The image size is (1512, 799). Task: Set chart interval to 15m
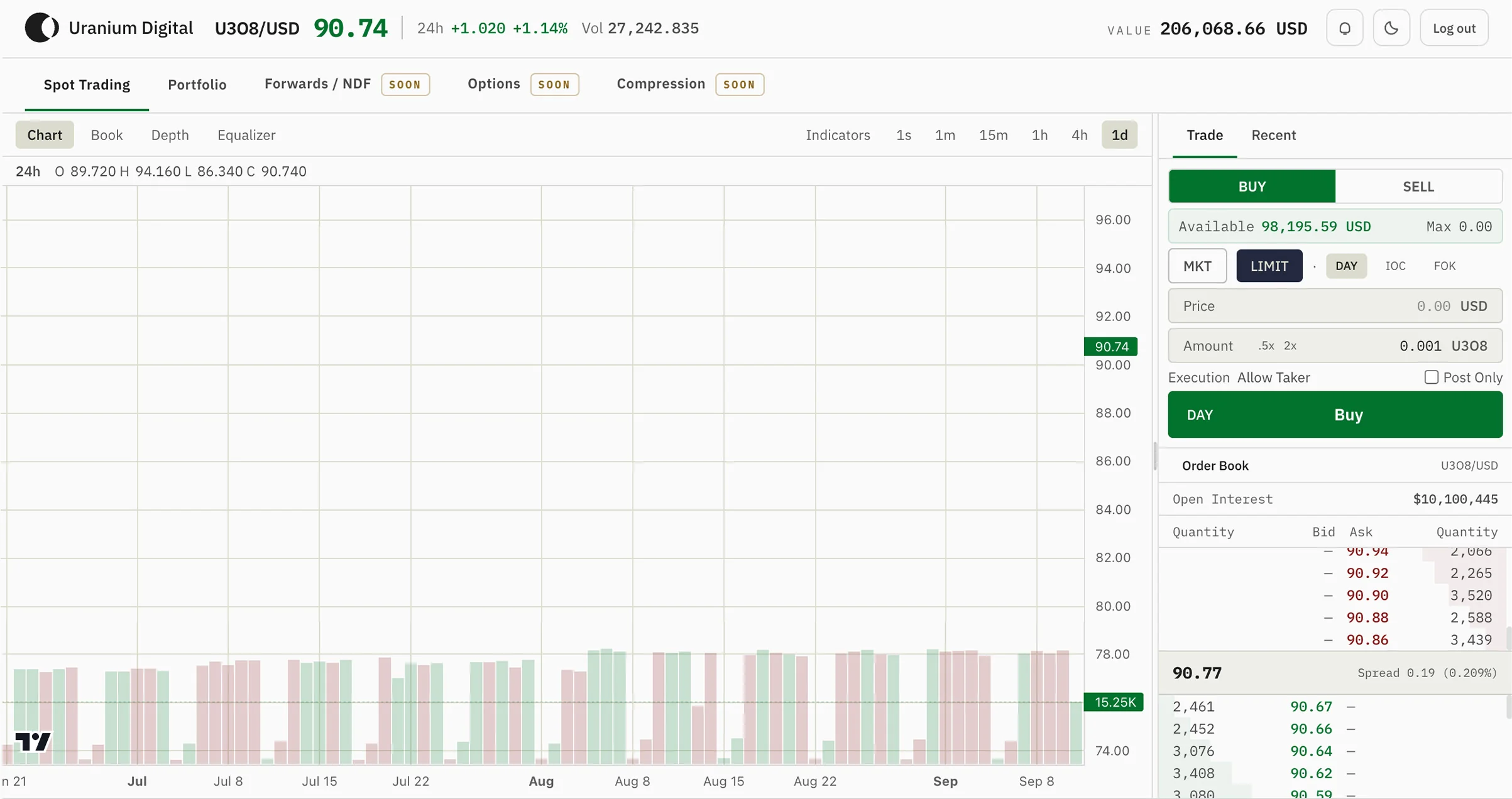coord(993,135)
